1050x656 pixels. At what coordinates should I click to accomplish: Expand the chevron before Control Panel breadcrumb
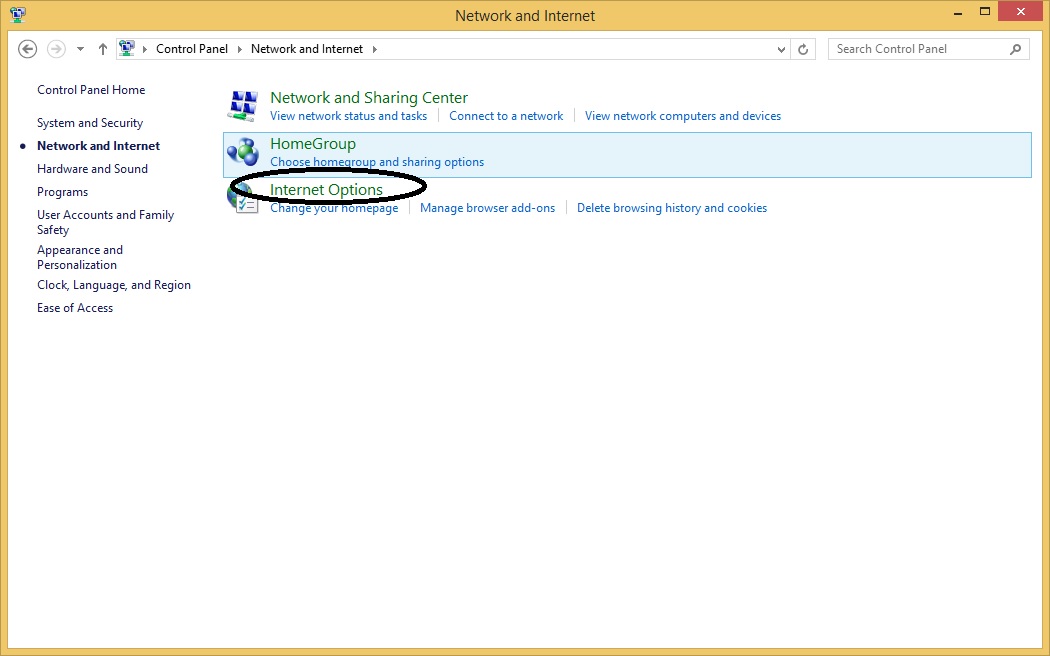click(x=145, y=49)
